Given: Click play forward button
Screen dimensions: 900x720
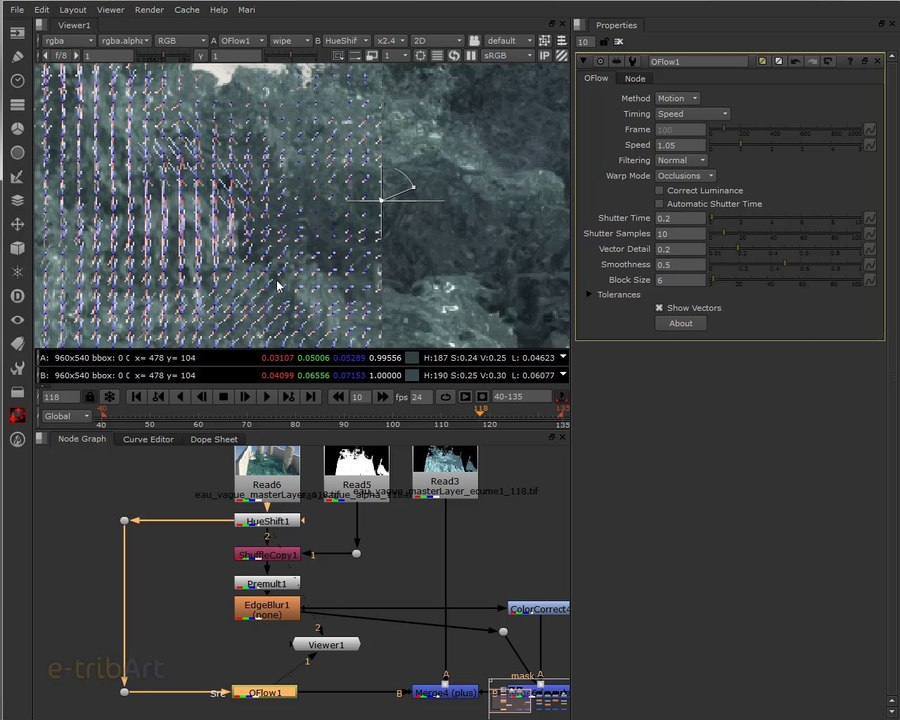Looking at the screenshot, I should point(266,397).
